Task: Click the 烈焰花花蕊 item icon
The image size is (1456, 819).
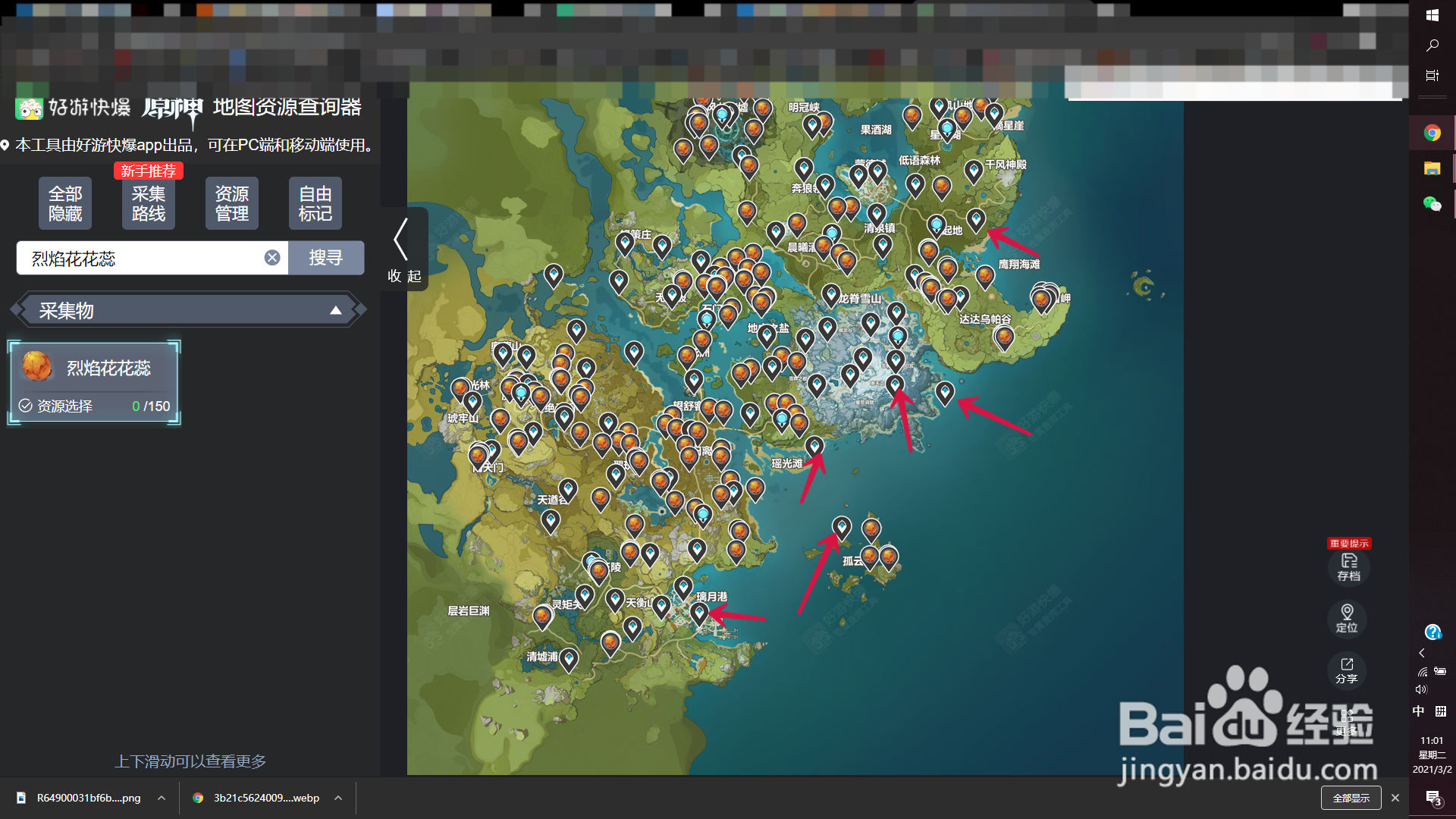Action: [37, 367]
